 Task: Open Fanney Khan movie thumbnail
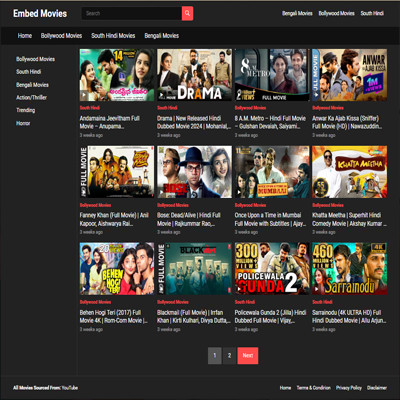coord(117,172)
